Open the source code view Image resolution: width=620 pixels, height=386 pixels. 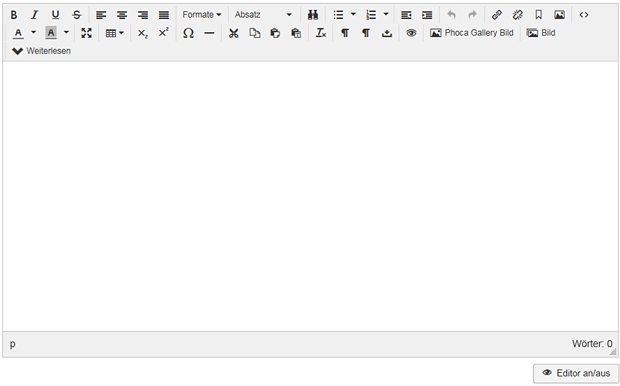click(584, 15)
